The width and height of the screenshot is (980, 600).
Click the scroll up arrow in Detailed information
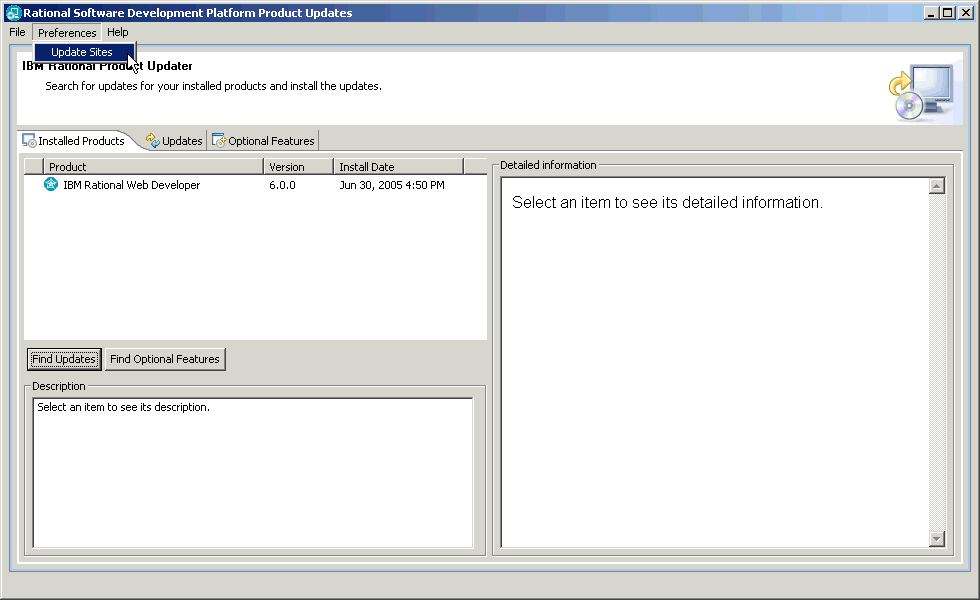click(x=936, y=186)
